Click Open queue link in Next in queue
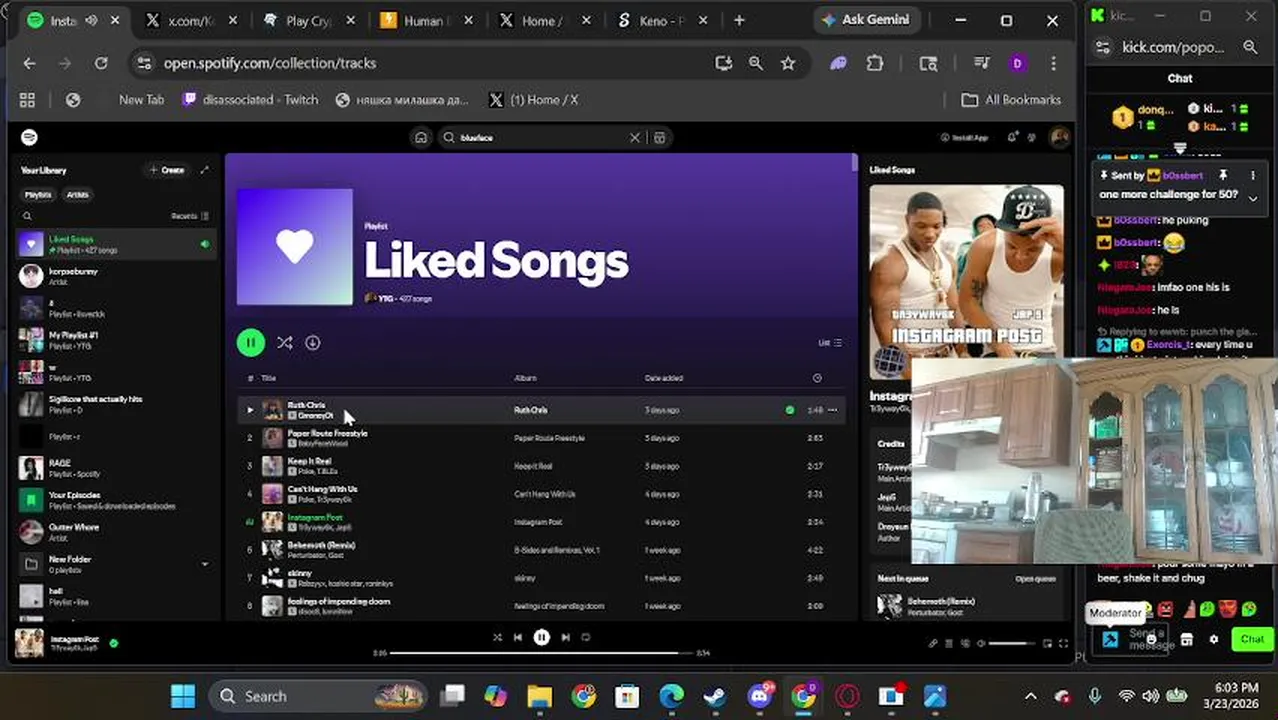This screenshot has height=720, width=1278. [x=1036, y=579]
